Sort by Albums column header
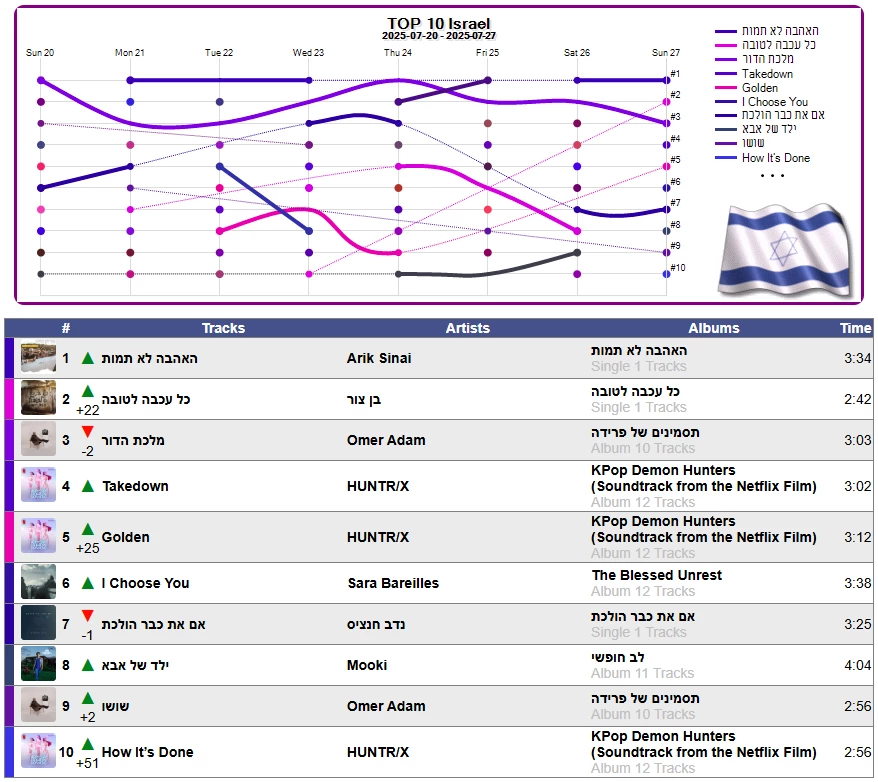 (714, 328)
